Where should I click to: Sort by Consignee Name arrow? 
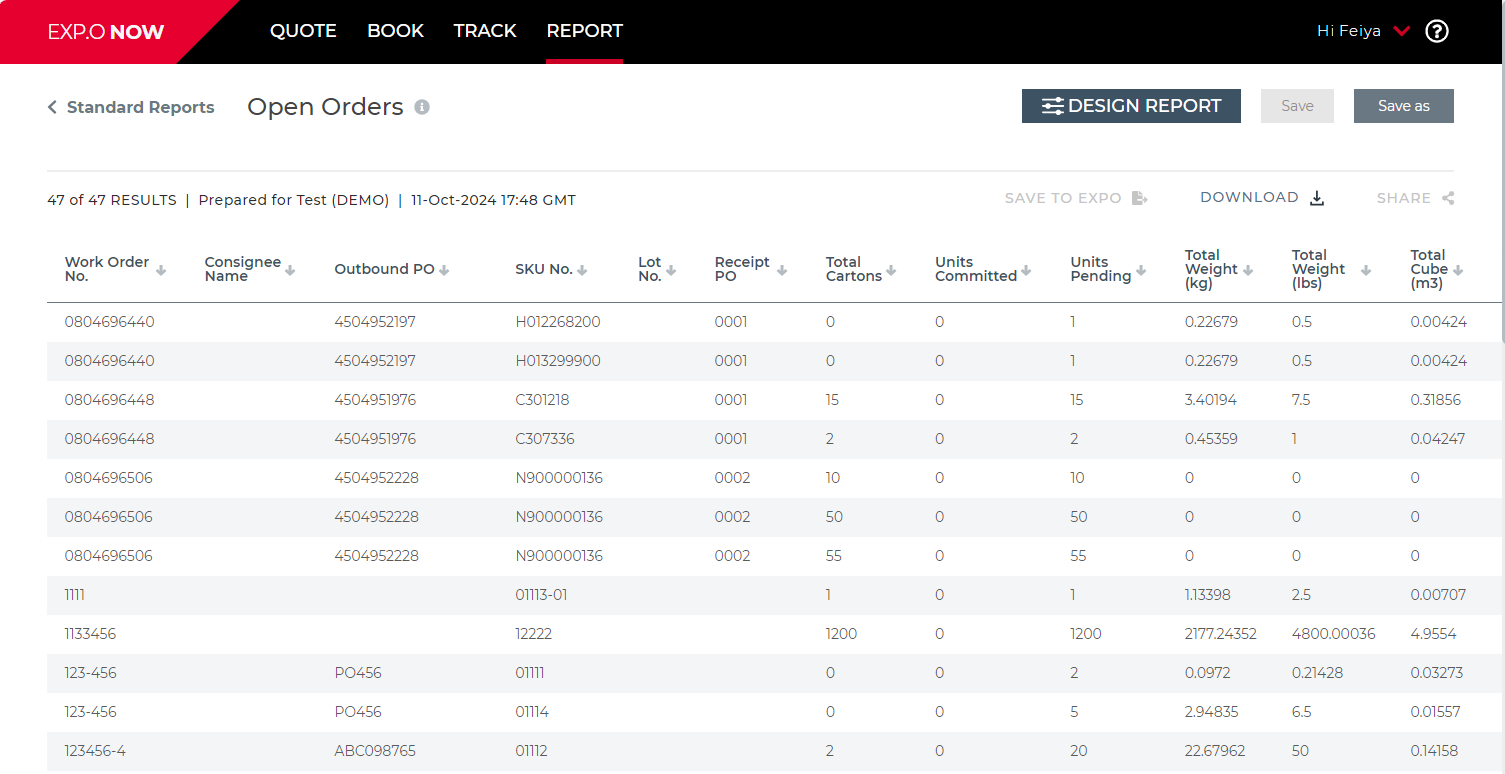290,270
